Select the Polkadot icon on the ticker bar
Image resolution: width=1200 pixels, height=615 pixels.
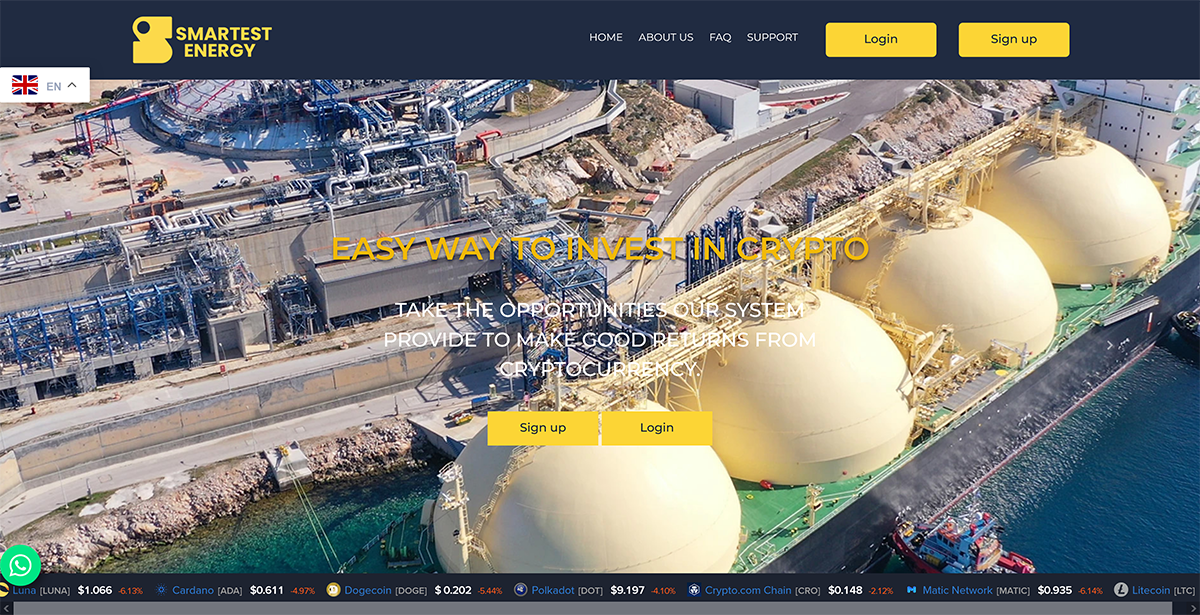(518, 590)
